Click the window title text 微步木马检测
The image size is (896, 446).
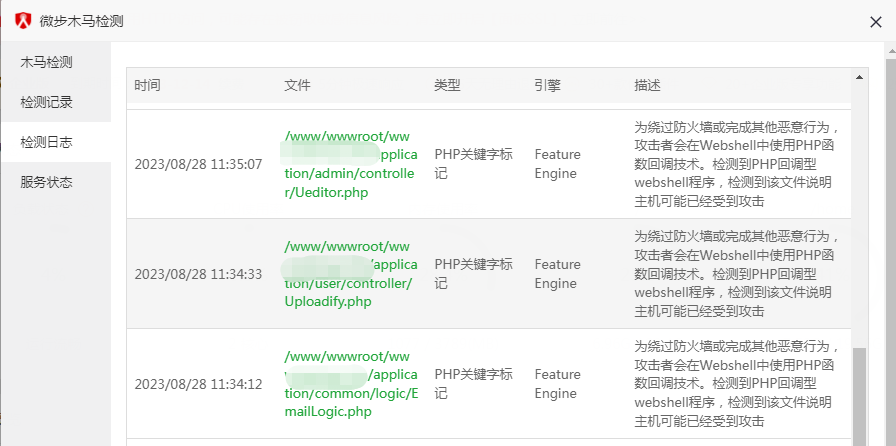coord(81,22)
